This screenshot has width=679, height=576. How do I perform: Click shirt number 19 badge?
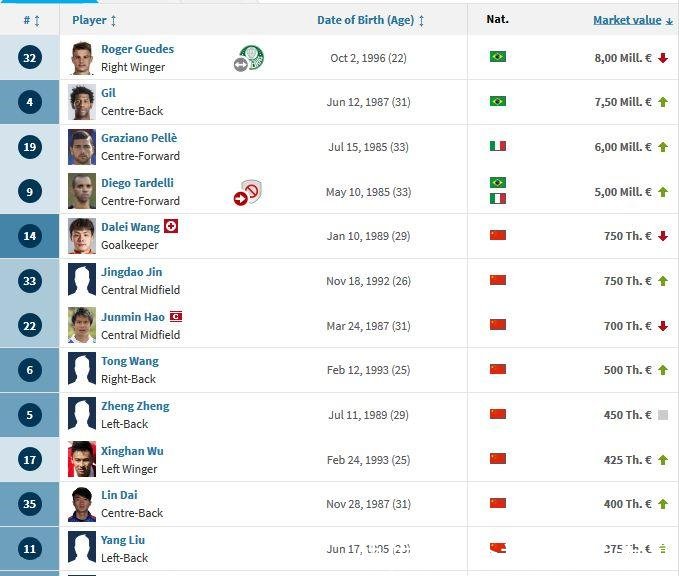30,147
